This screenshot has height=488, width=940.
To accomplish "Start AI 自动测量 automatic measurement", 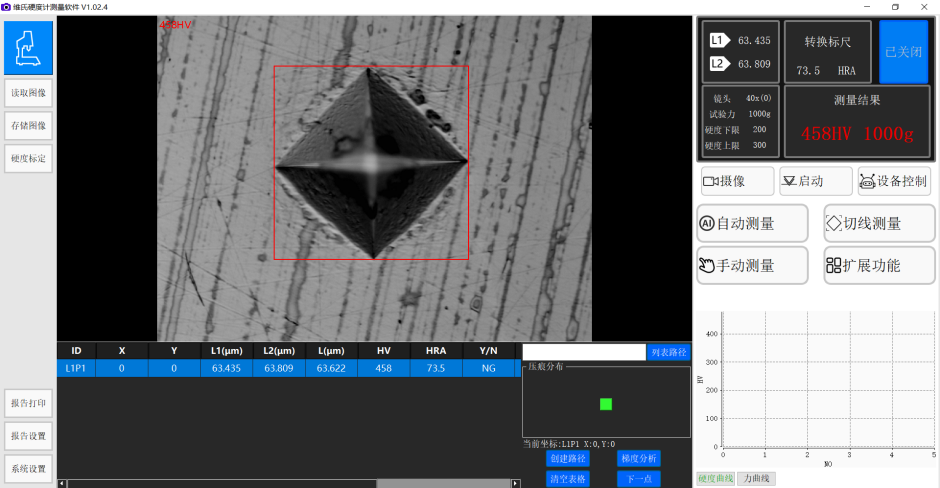I will pyautogui.click(x=752, y=223).
